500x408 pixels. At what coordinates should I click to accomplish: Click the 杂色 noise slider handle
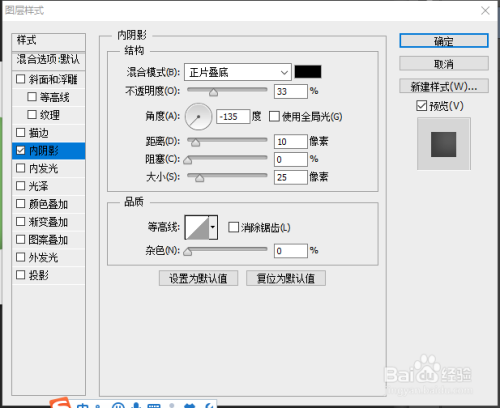click(x=188, y=252)
